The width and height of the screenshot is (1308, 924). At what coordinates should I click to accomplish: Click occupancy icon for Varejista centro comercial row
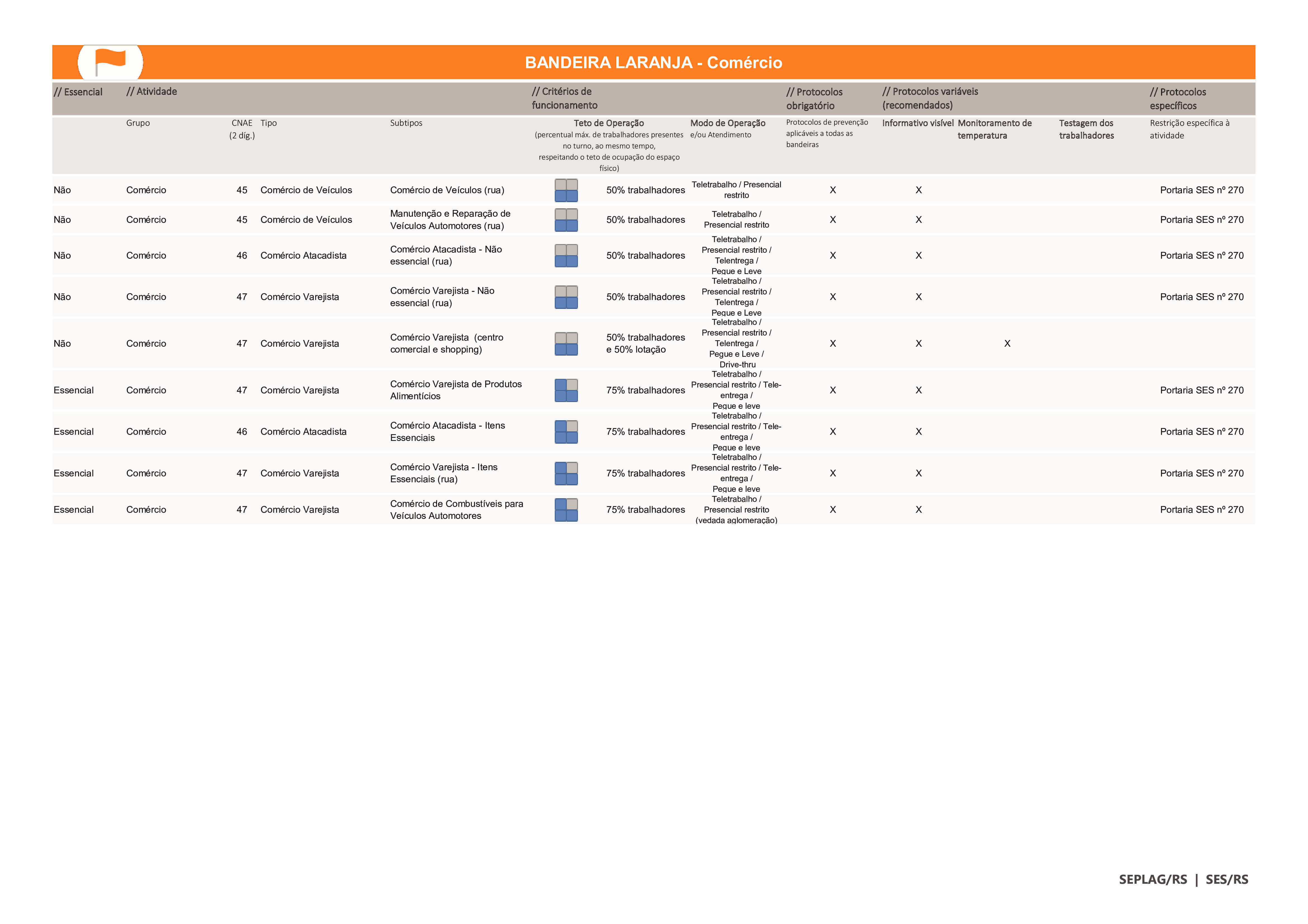tap(566, 344)
